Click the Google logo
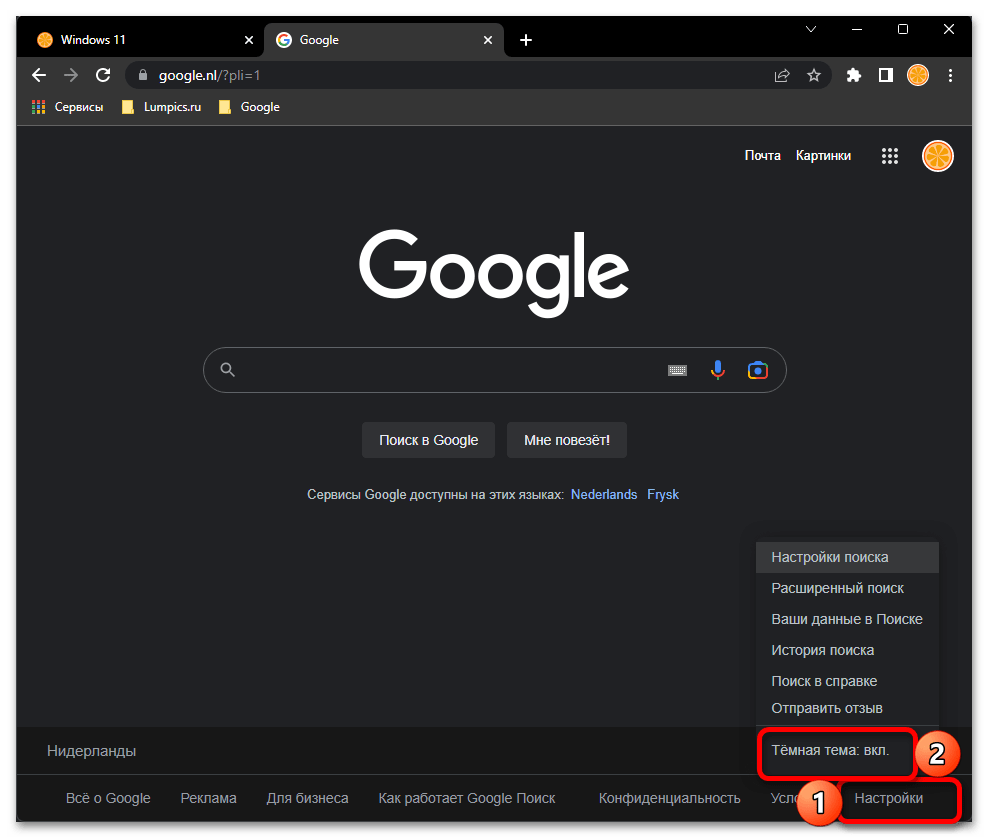Viewport: 988px width, 838px height. (x=494, y=273)
